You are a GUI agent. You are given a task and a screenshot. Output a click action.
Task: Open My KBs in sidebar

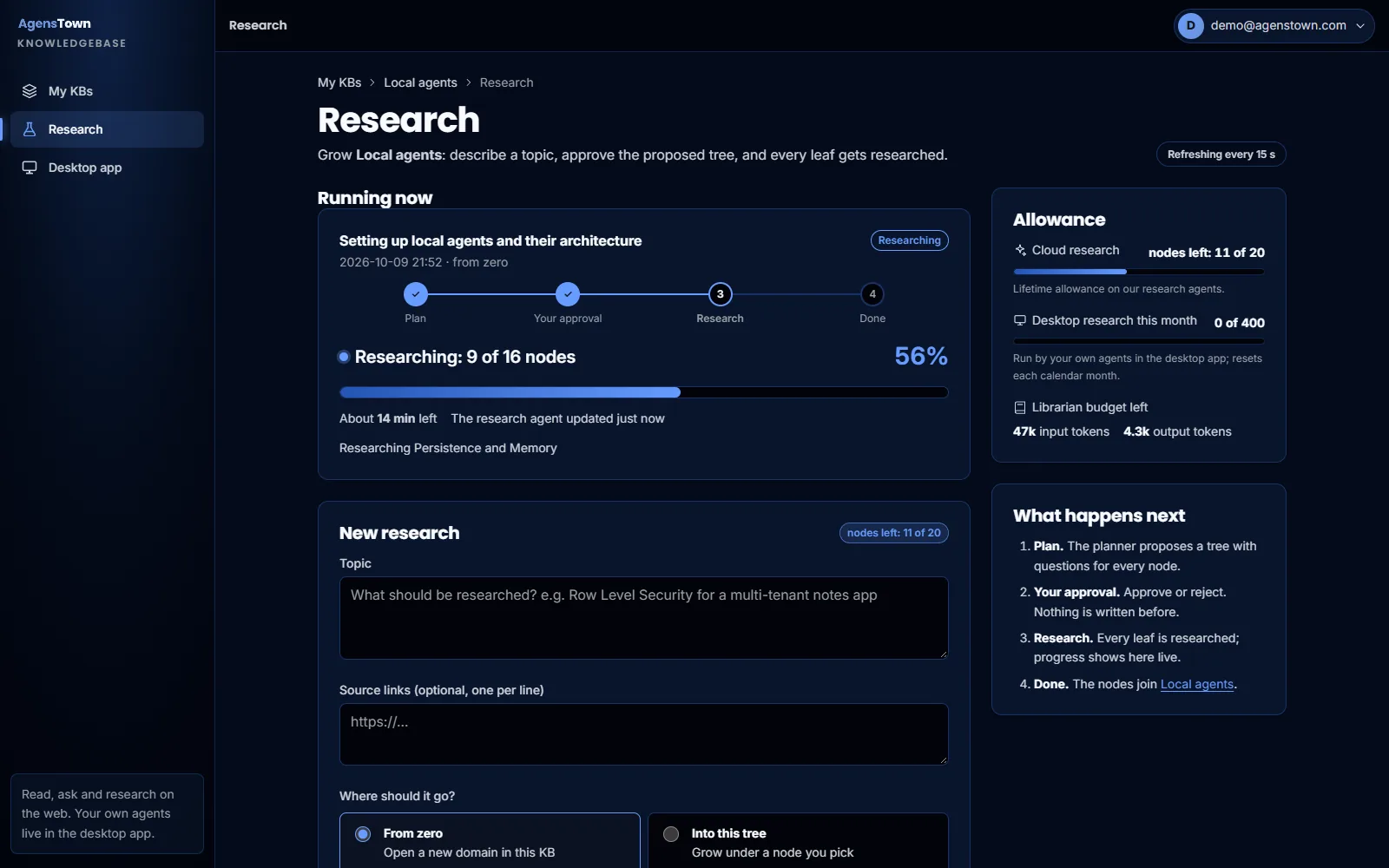click(107, 91)
